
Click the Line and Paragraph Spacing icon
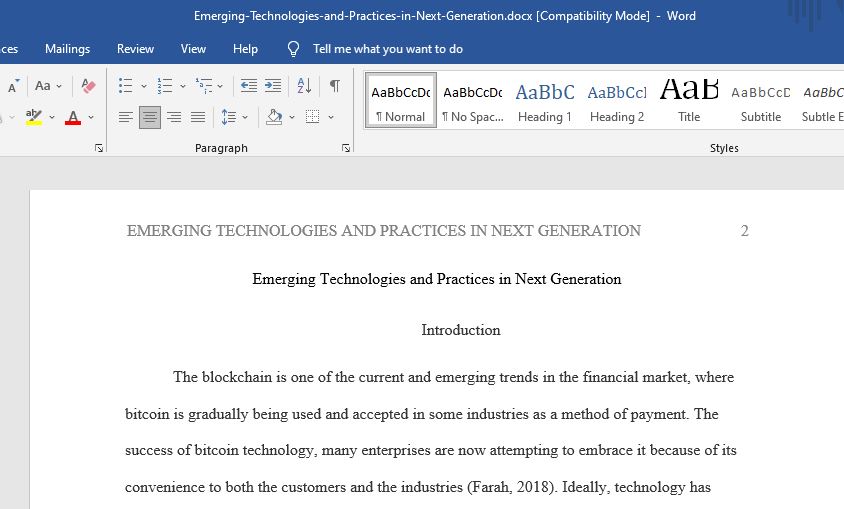click(x=229, y=117)
